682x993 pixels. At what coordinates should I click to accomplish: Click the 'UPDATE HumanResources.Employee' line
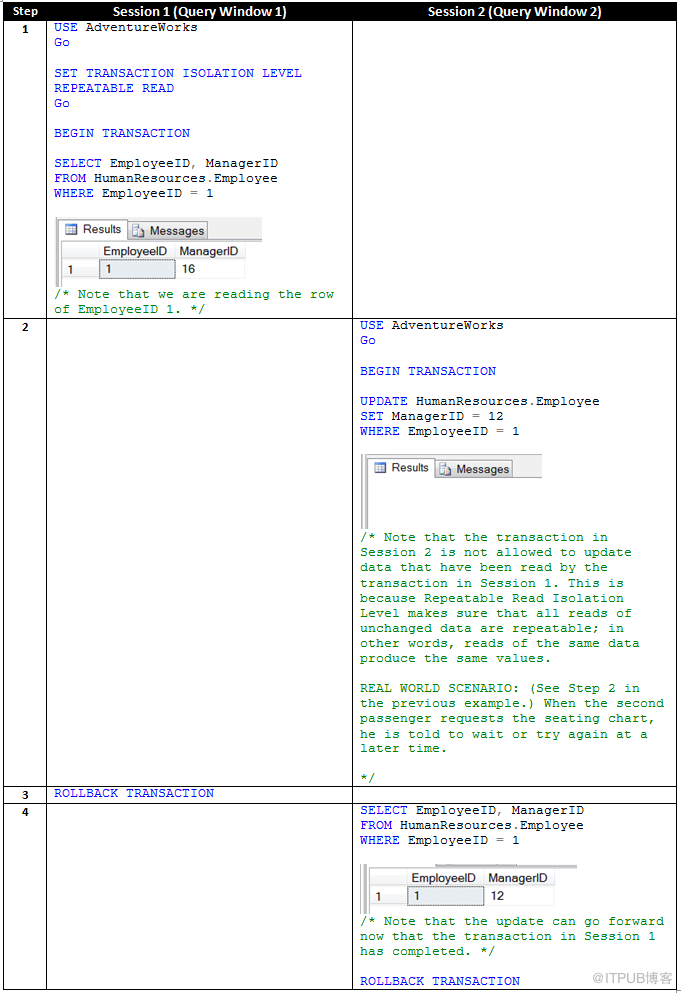(x=479, y=402)
